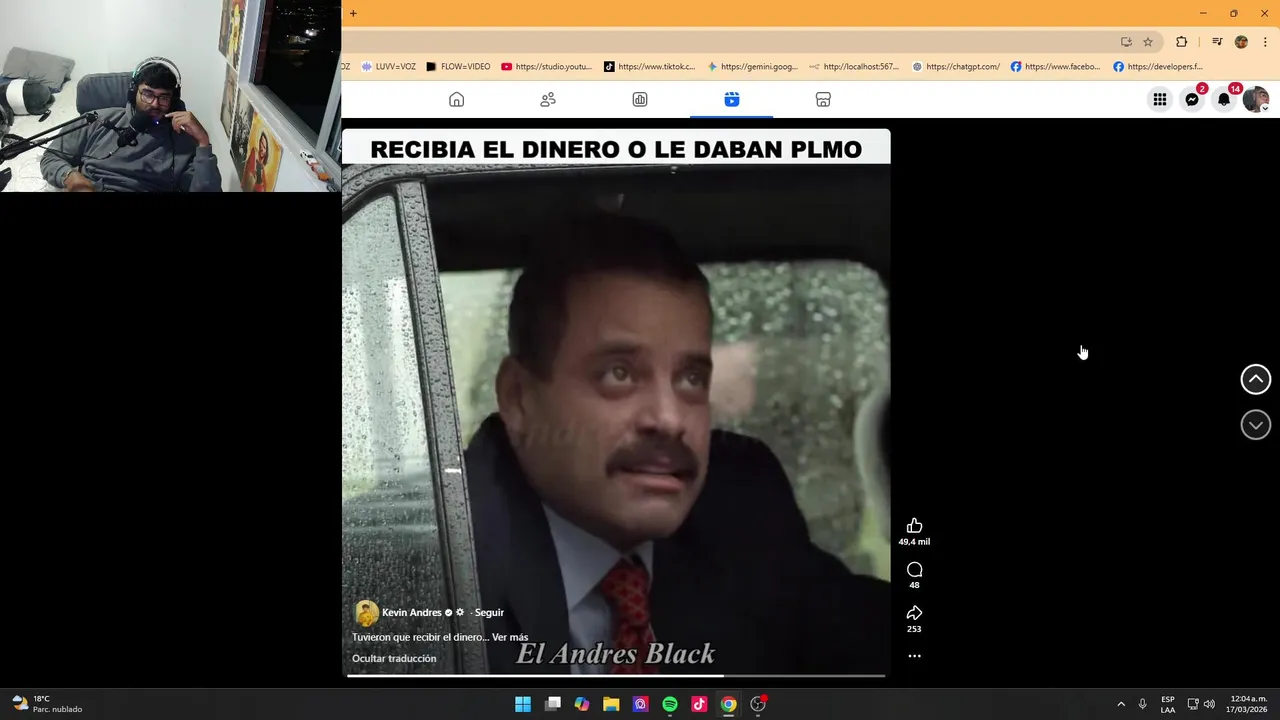Viewport: 1280px width, 720px height.
Task: Open the reel three-dot options menu
Action: tap(914, 656)
